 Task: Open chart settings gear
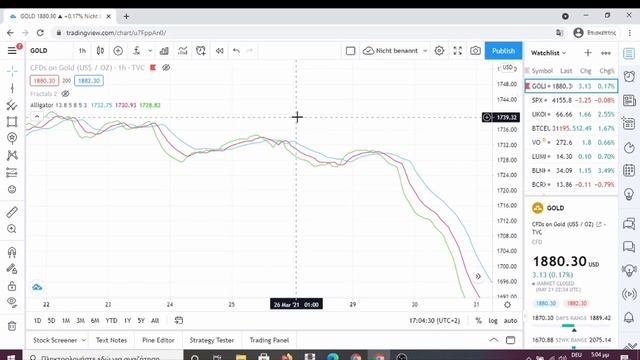tap(439, 51)
